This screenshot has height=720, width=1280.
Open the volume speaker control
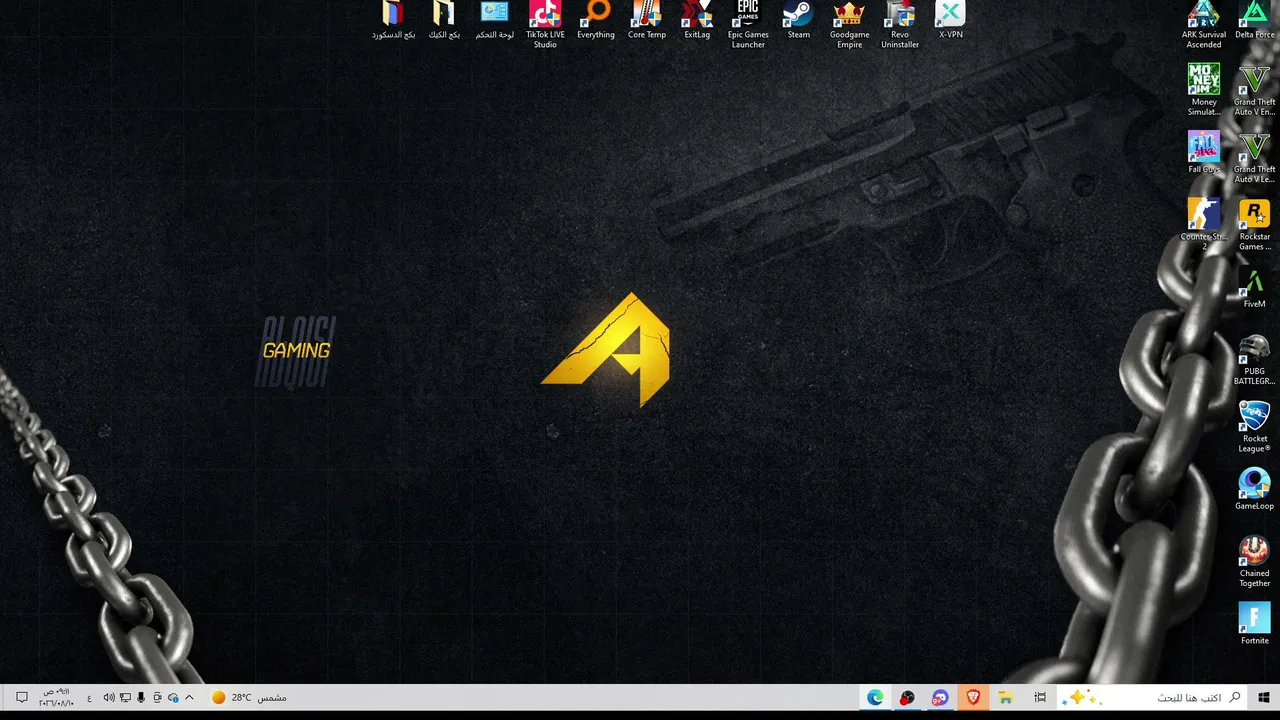pyautogui.click(x=109, y=697)
